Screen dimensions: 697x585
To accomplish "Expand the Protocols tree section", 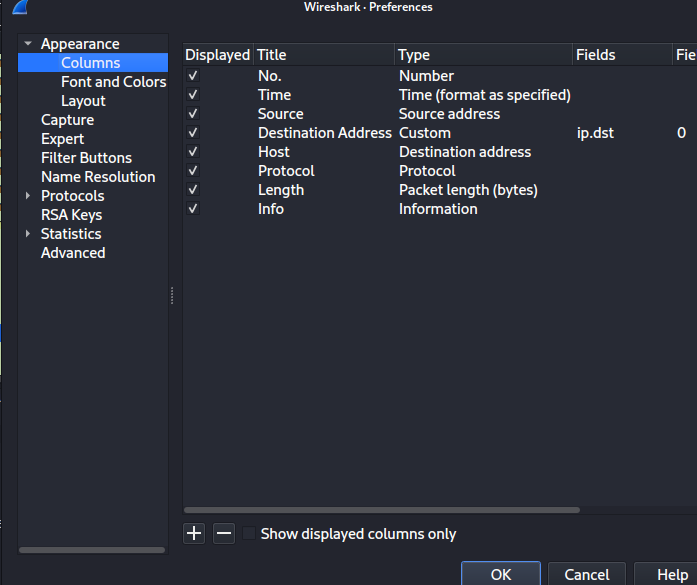I will (28, 196).
